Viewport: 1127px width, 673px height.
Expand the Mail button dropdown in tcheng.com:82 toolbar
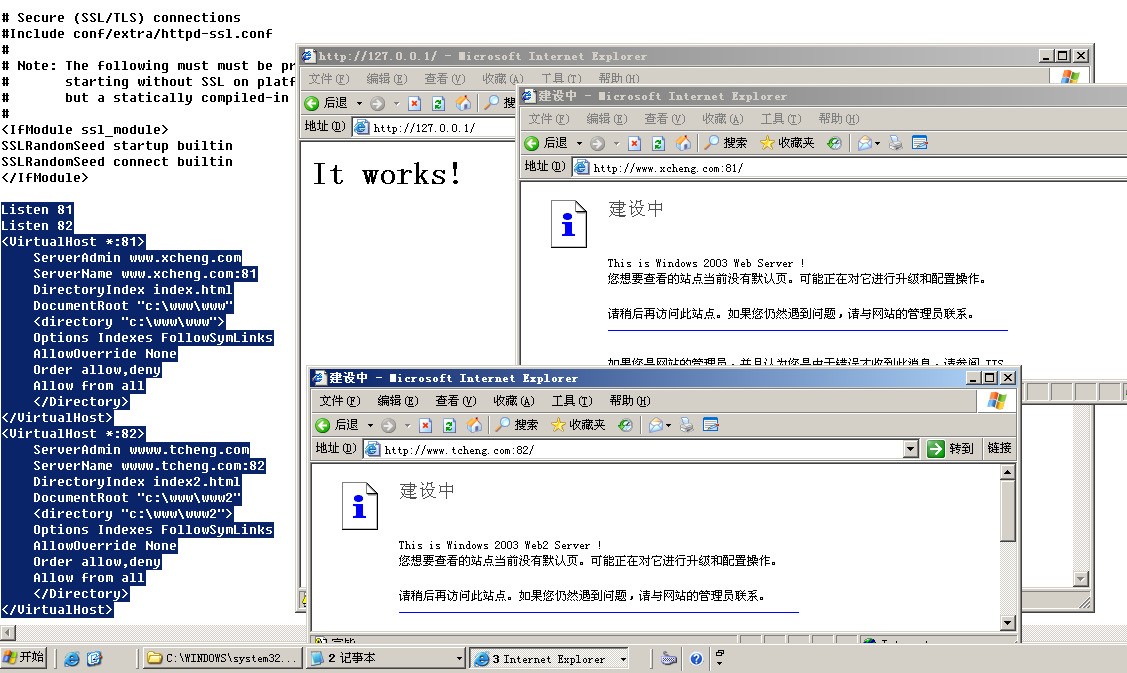[668, 425]
